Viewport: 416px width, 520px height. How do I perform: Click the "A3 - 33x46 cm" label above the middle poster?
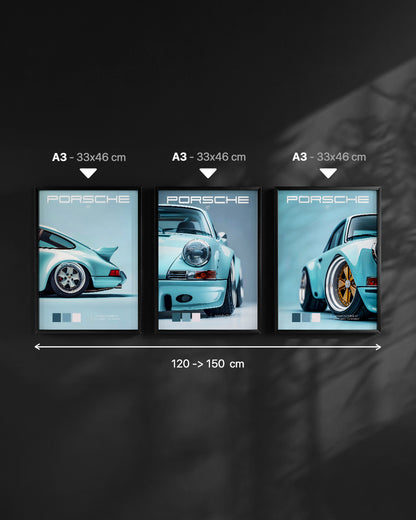pyautogui.click(x=209, y=157)
